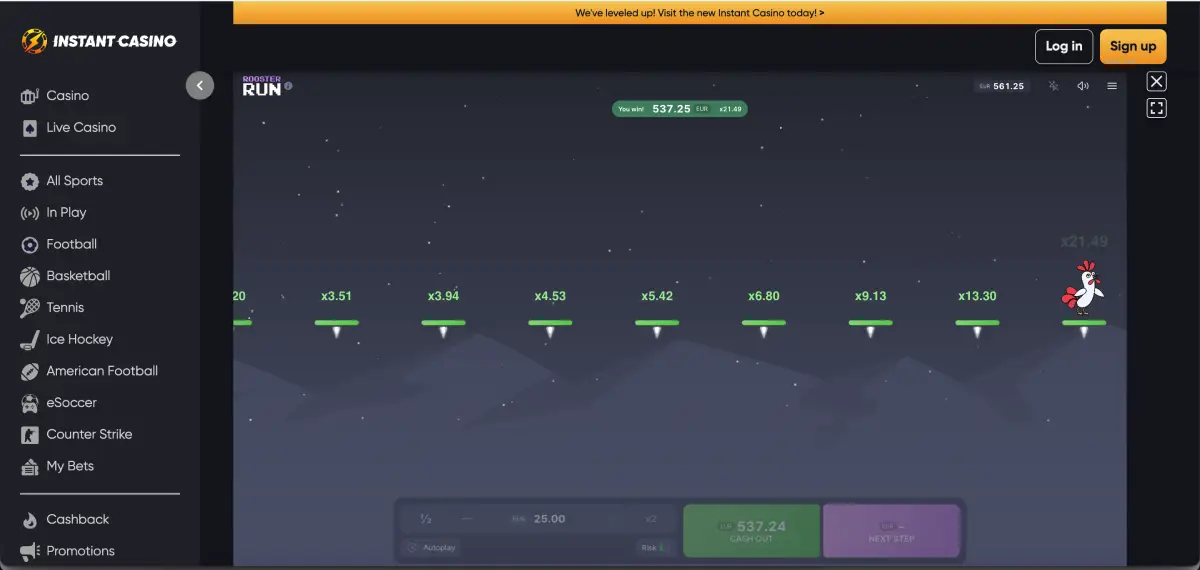Image resolution: width=1200 pixels, height=570 pixels.
Task: Open My Bets
Action: pos(70,466)
